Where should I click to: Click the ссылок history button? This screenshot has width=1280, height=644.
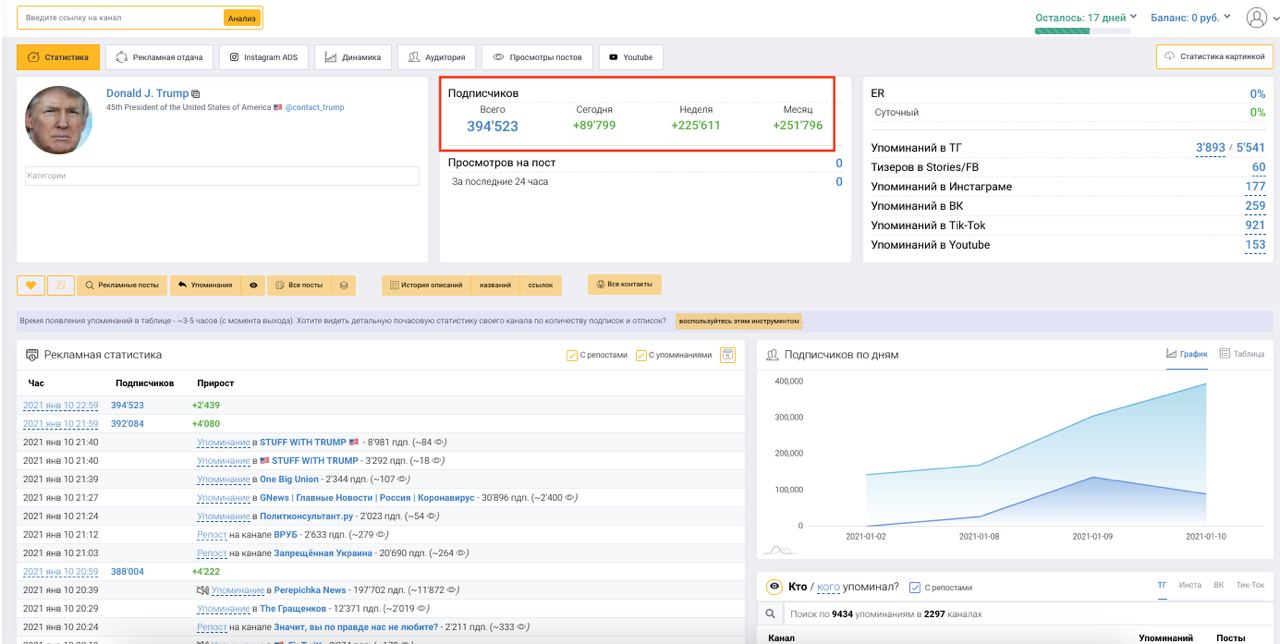[541, 285]
